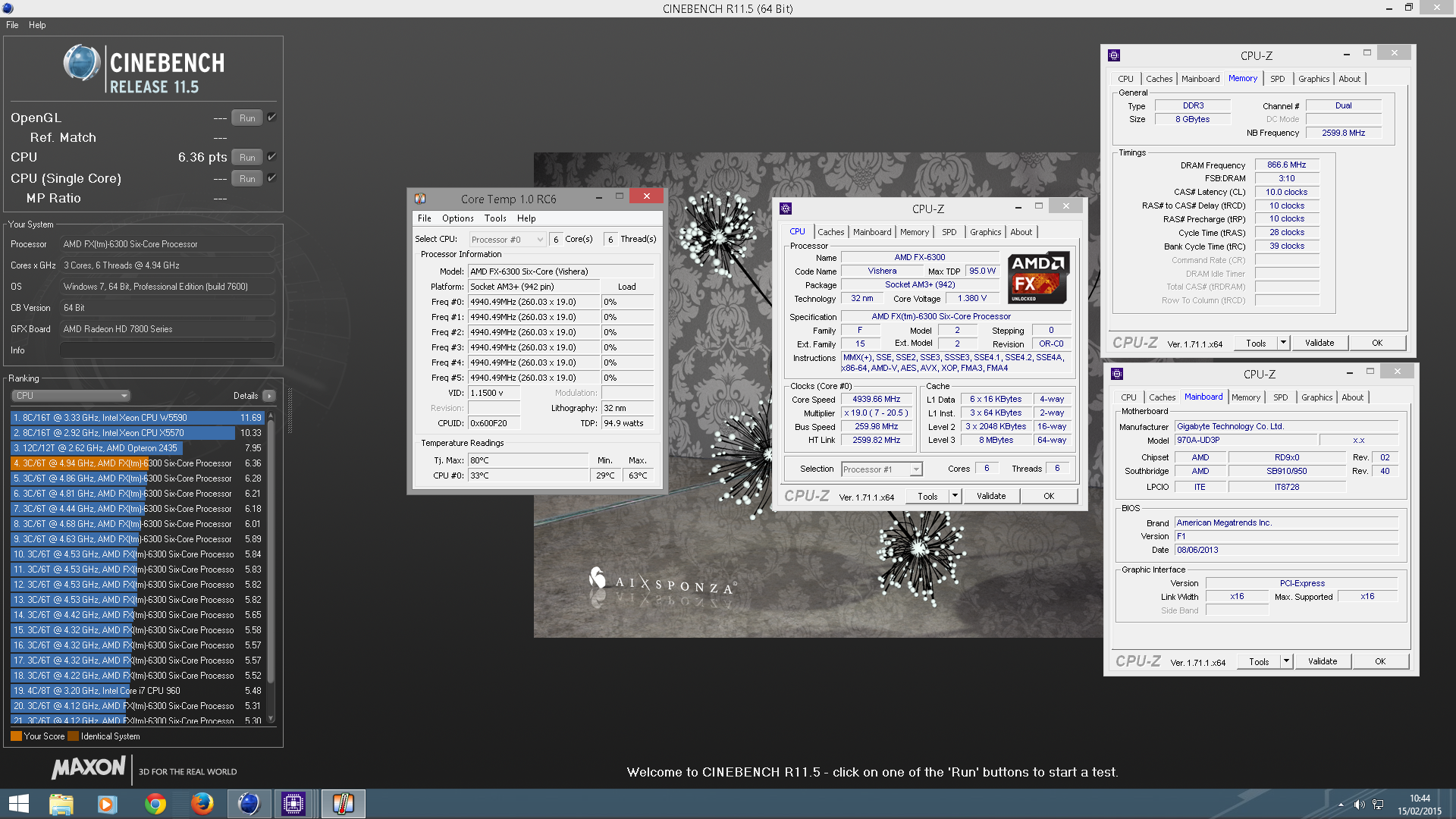Click Core Temp window title icon
Screen dimensions: 1456x819
pos(420,199)
